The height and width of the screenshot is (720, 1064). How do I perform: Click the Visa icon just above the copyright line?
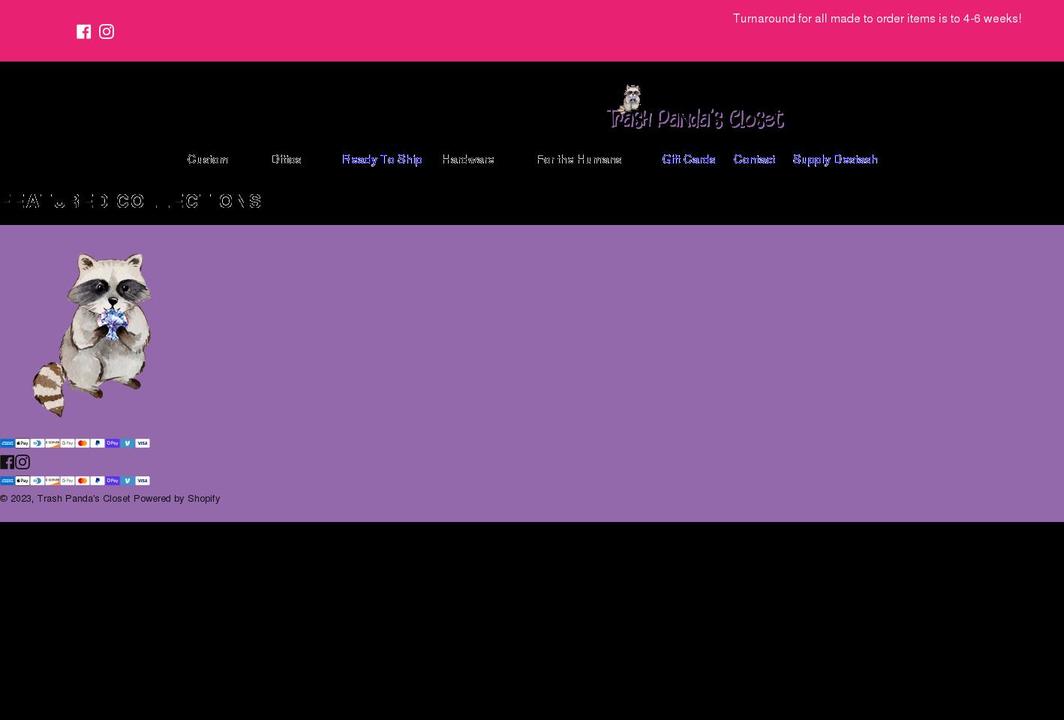(142, 480)
